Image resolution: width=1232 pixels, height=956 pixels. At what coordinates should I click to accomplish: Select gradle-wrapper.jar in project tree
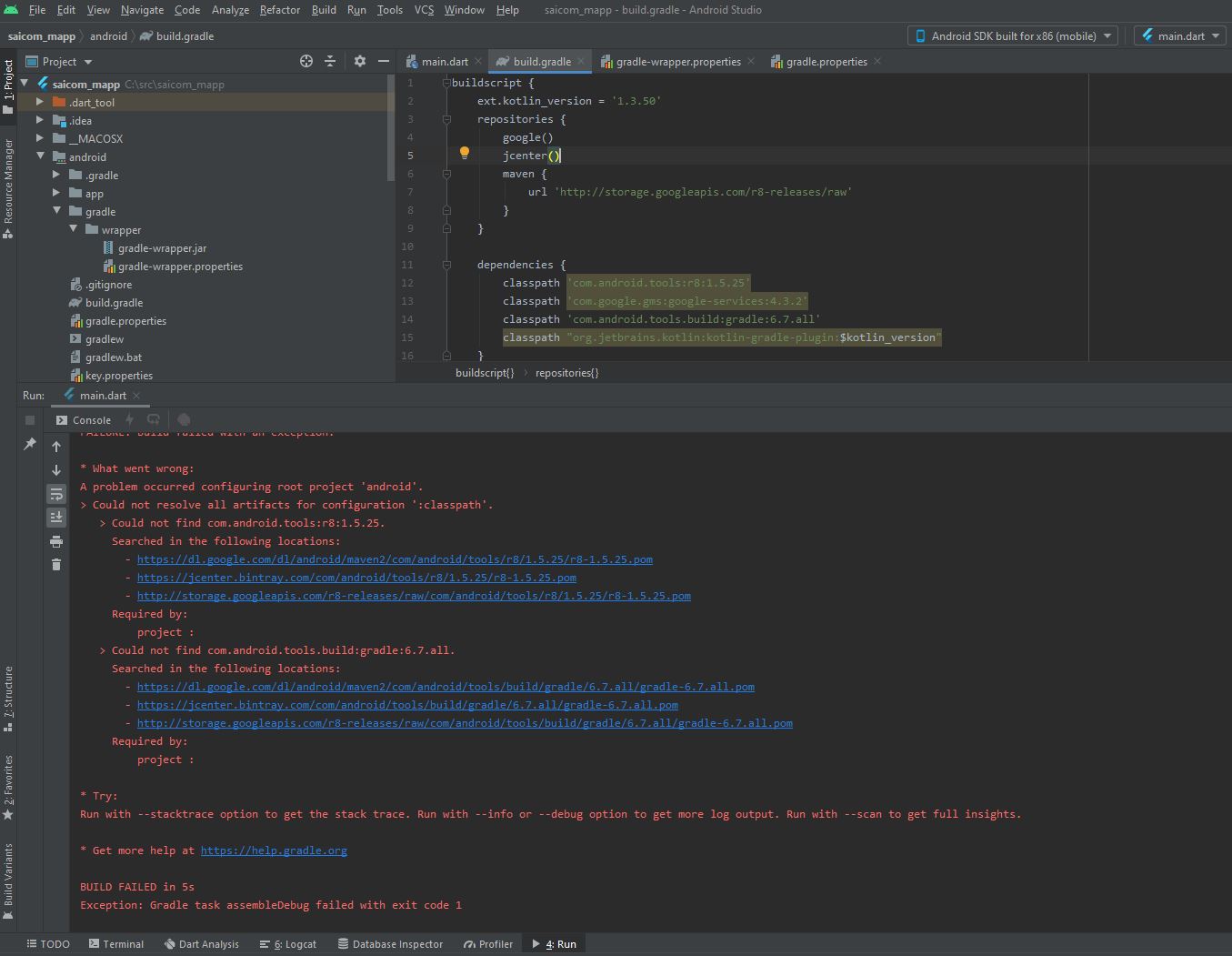coord(162,248)
